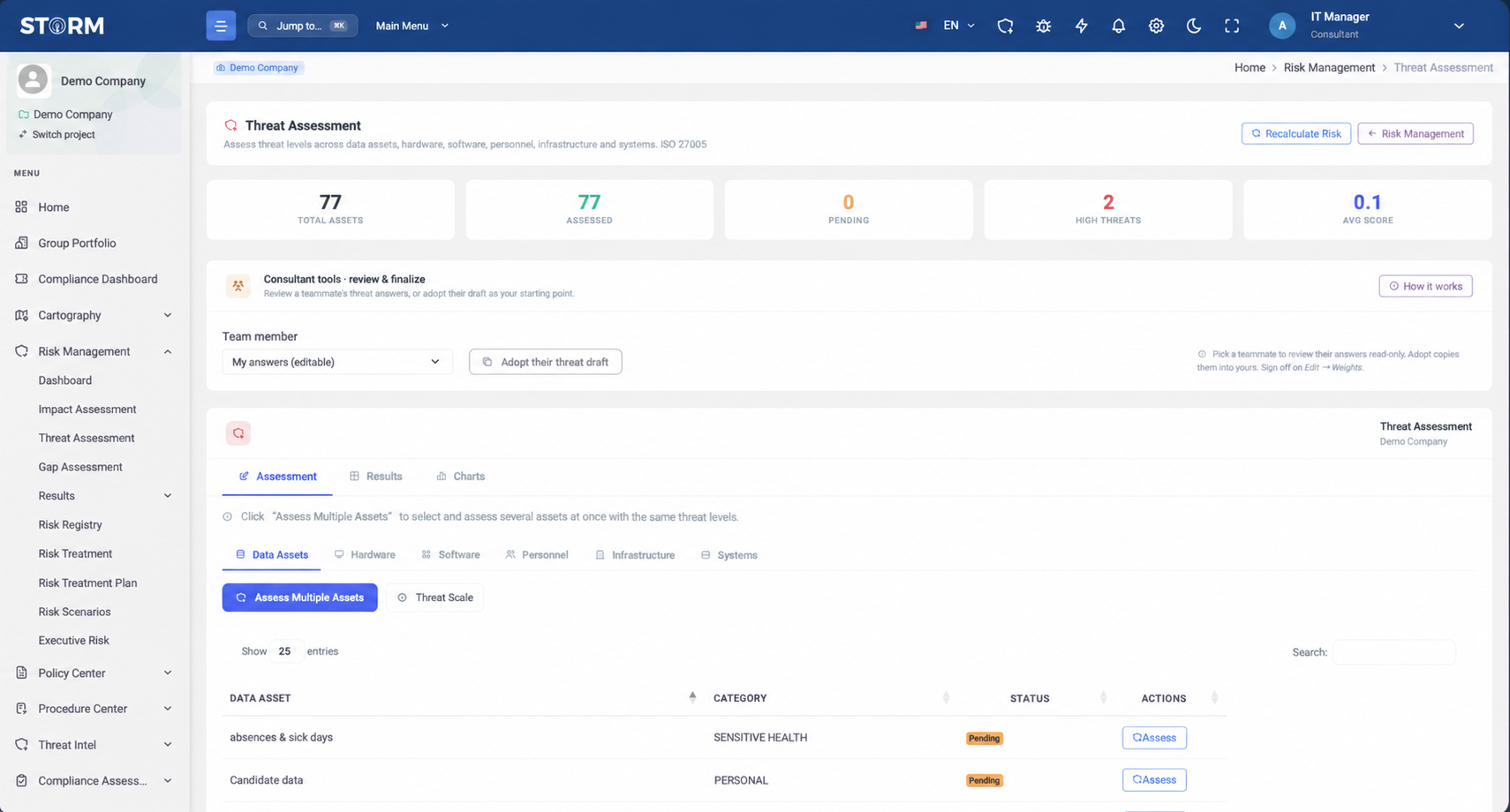Click the How it works button
Image resolution: width=1510 pixels, height=812 pixels.
(1425, 286)
